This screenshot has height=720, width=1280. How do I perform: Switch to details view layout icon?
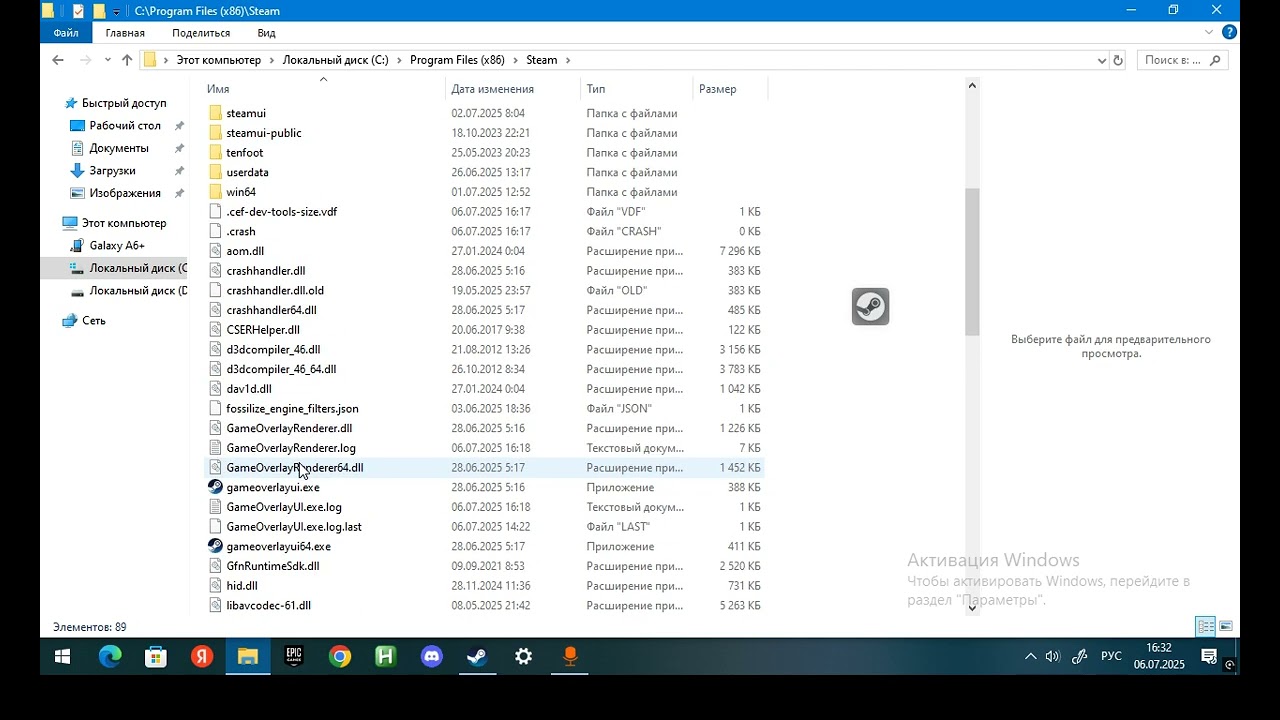[x=1206, y=627]
